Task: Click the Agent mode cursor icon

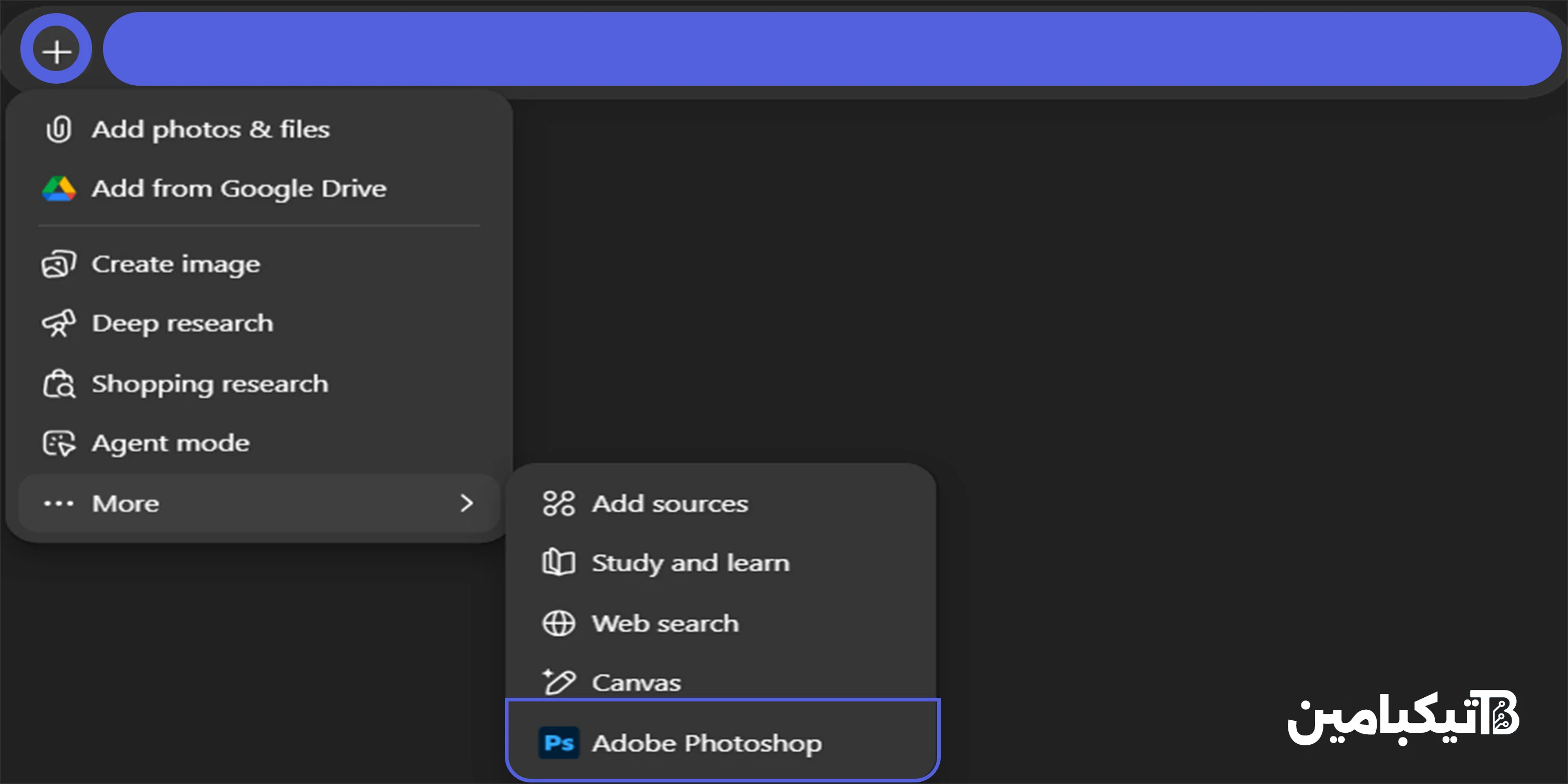Action: click(59, 443)
